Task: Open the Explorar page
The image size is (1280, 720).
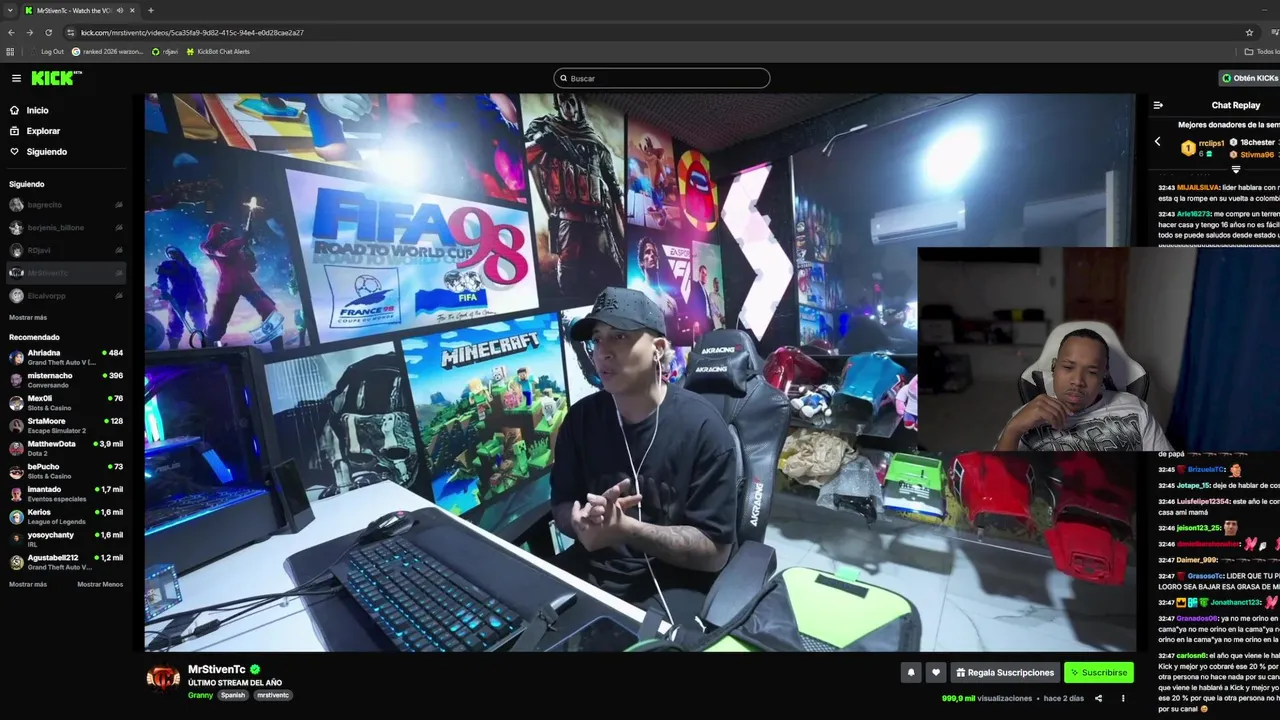Action: (x=43, y=131)
